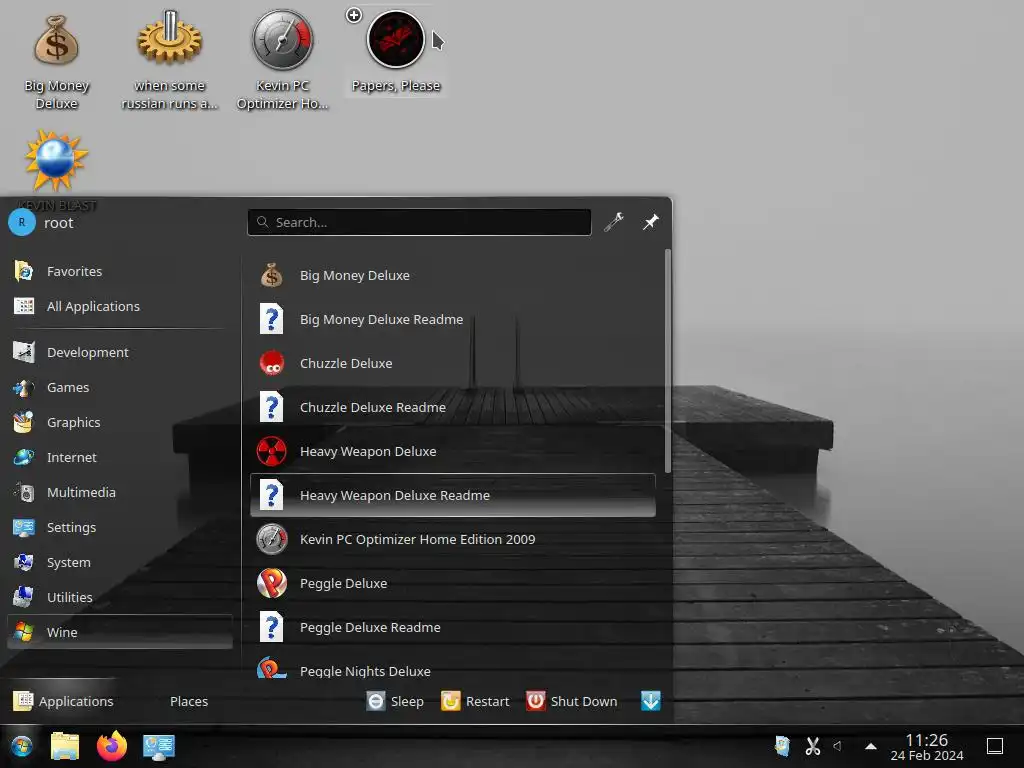Viewport: 1024px width, 768px height.
Task: Open Peggle Deluxe Readme entry
Action: coord(453,628)
